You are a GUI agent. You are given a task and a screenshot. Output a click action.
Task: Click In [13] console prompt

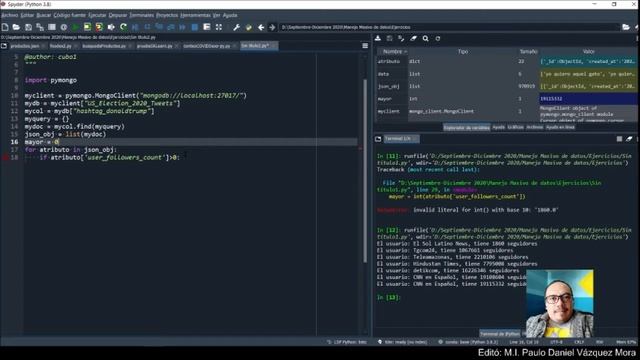389,298
